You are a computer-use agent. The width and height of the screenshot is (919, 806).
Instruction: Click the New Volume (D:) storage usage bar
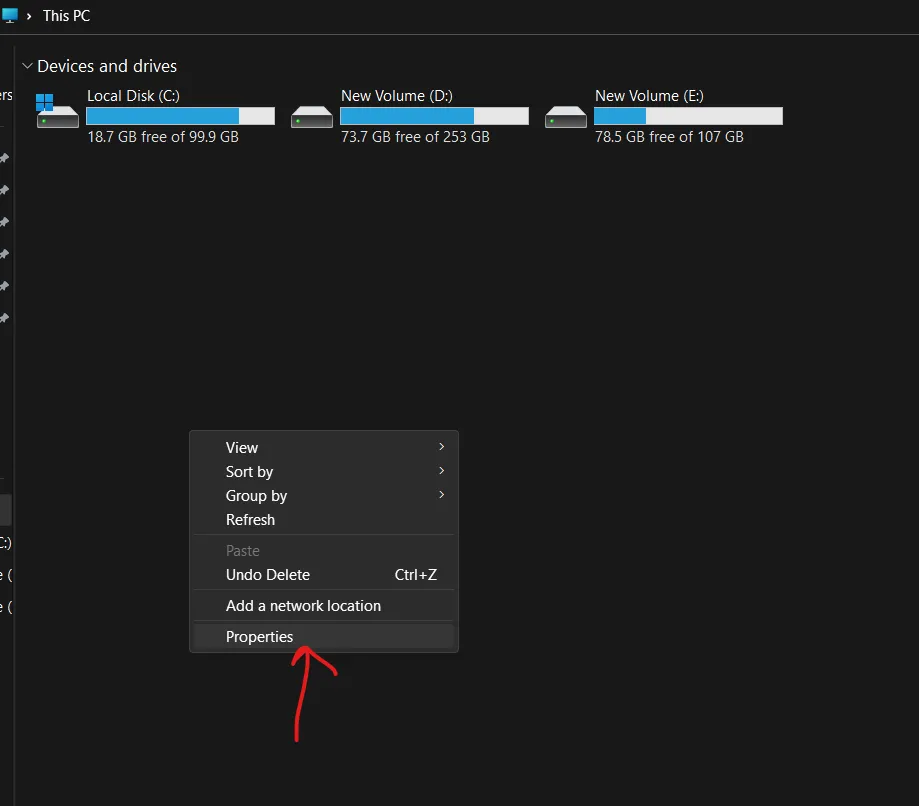[x=434, y=116]
